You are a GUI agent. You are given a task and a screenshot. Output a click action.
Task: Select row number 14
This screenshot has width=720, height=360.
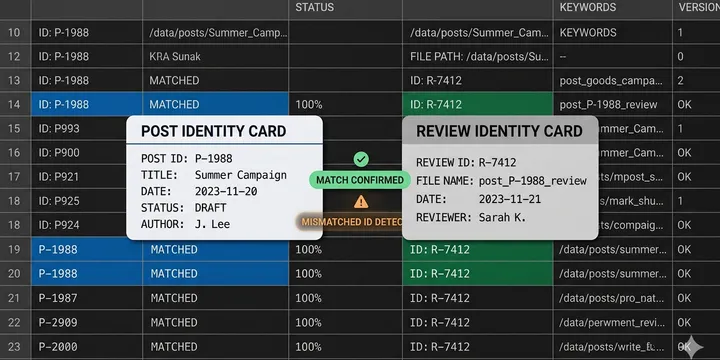pos(14,104)
